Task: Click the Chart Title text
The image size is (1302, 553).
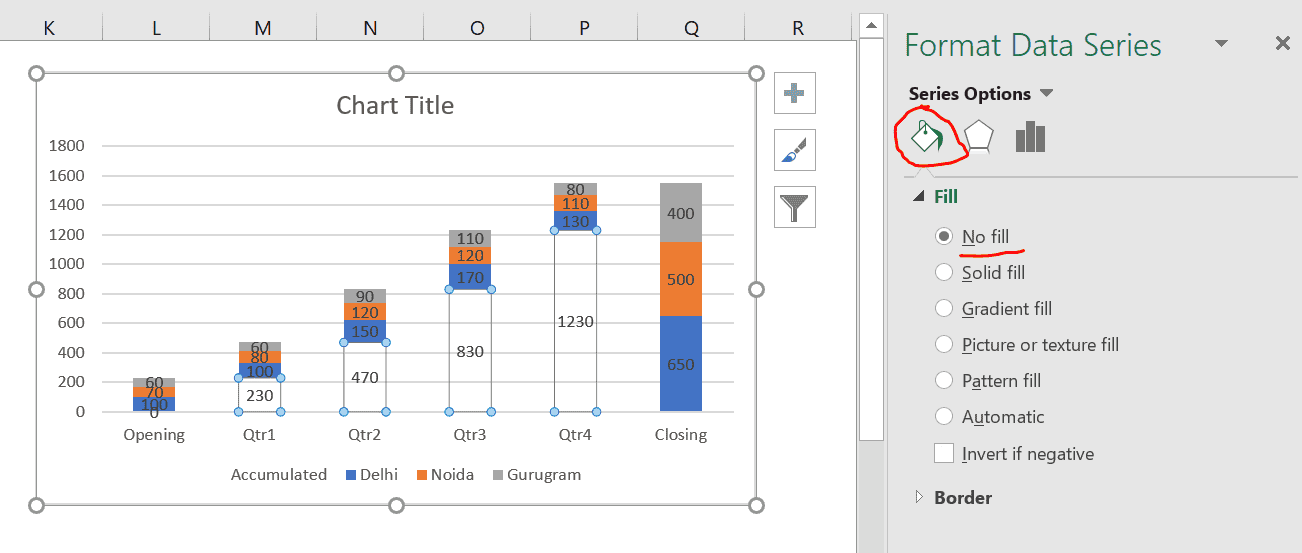Action: [395, 106]
